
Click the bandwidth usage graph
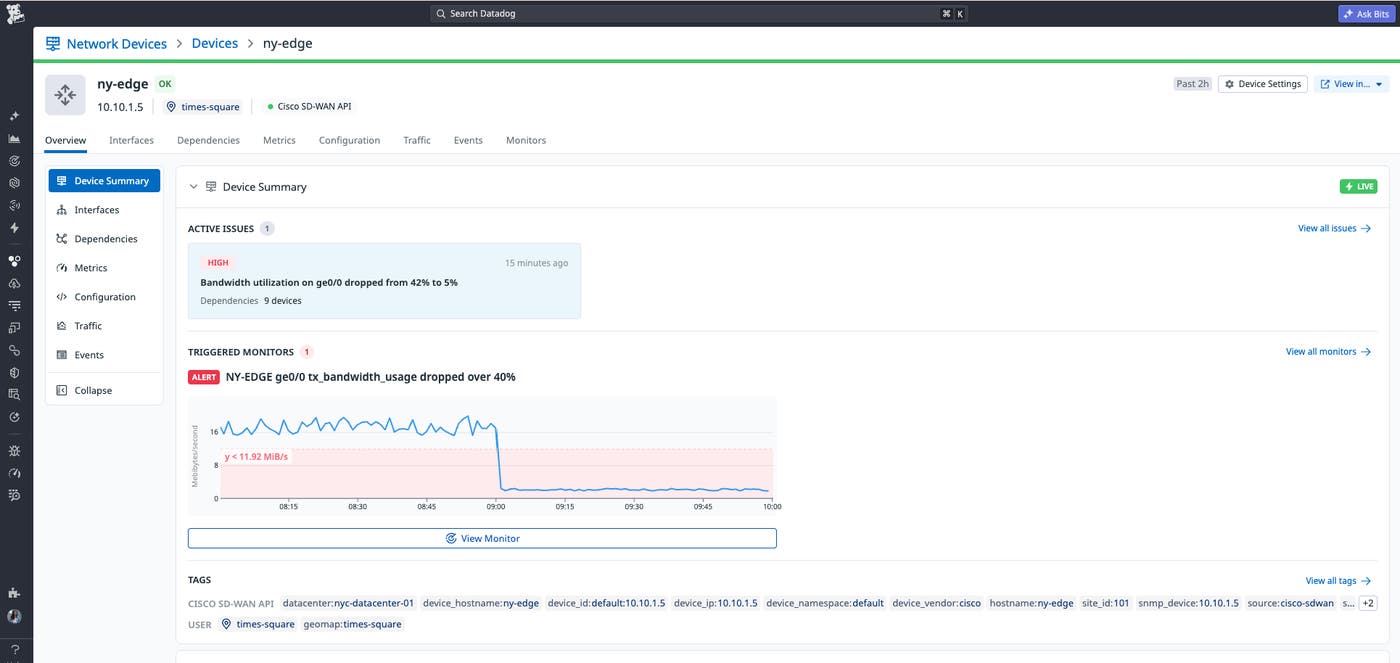click(x=482, y=457)
